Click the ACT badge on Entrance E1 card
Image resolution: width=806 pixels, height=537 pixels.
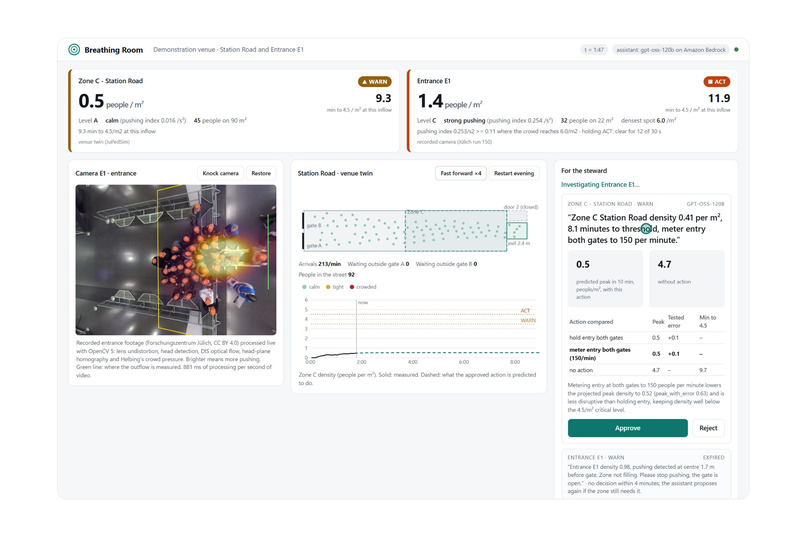[717, 81]
